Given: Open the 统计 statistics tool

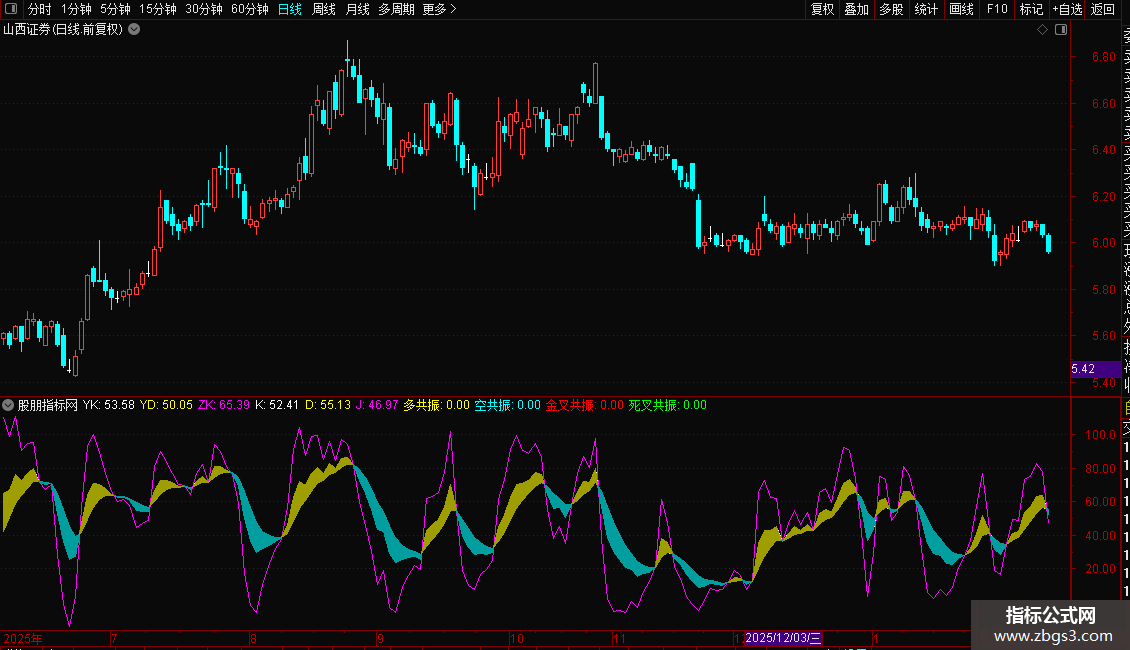Looking at the screenshot, I should [926, 9].
